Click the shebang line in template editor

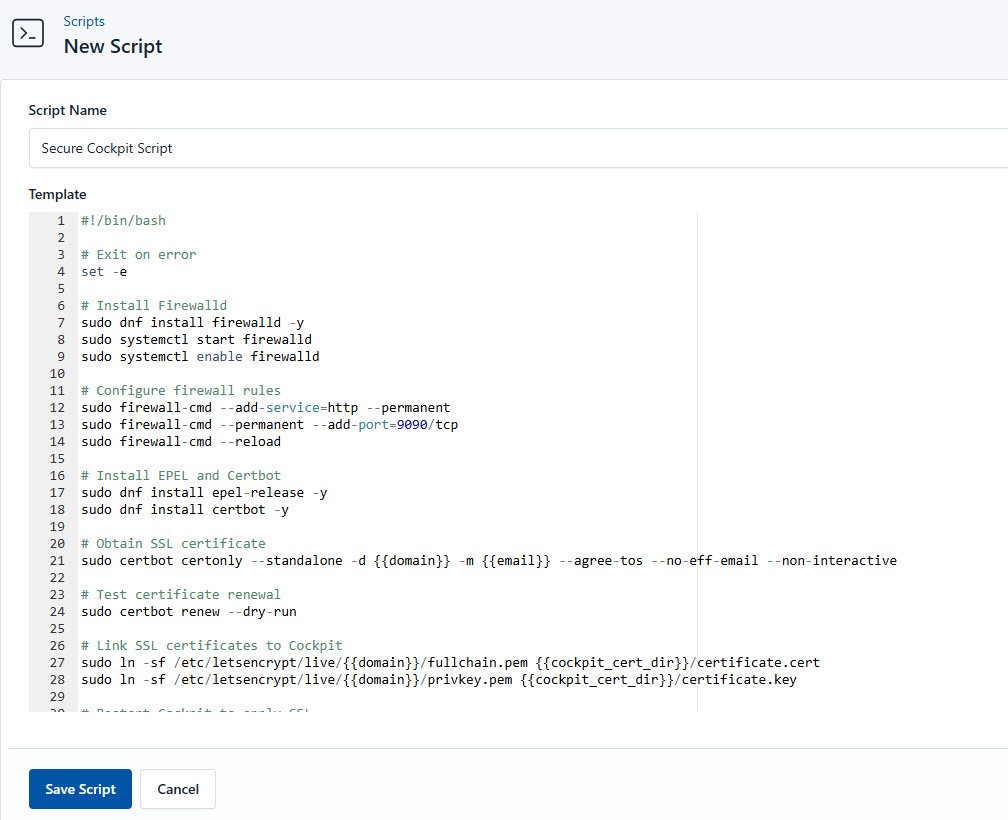(x=123, y=220)
